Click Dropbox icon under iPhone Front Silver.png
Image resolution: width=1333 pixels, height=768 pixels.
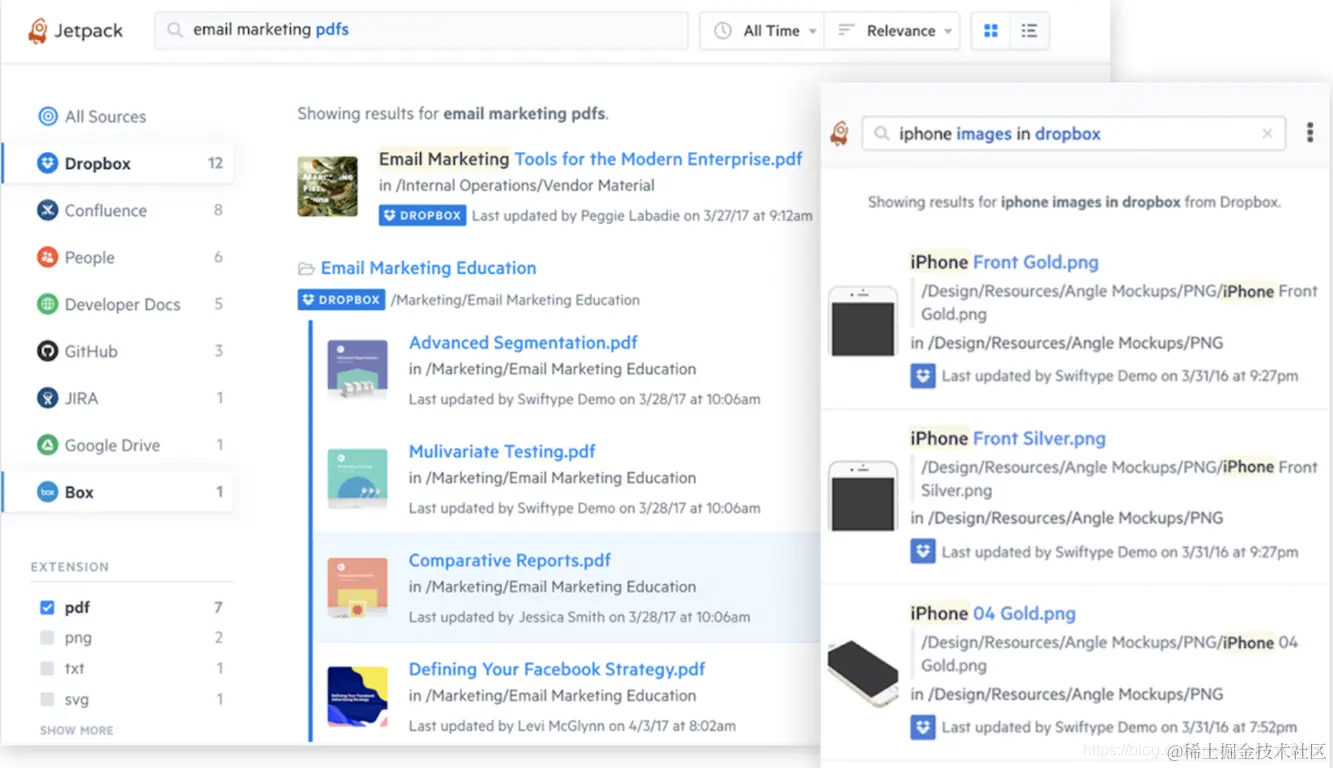923,551
